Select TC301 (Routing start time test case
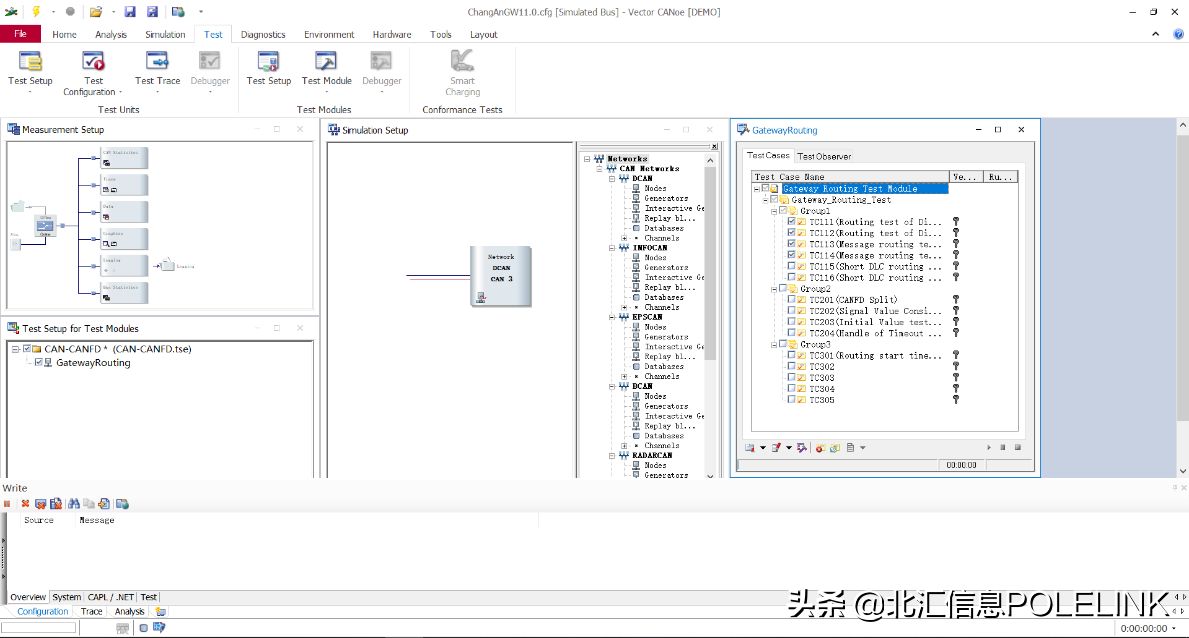Viewport: 1189px width, 638px height. click(875, 356)
